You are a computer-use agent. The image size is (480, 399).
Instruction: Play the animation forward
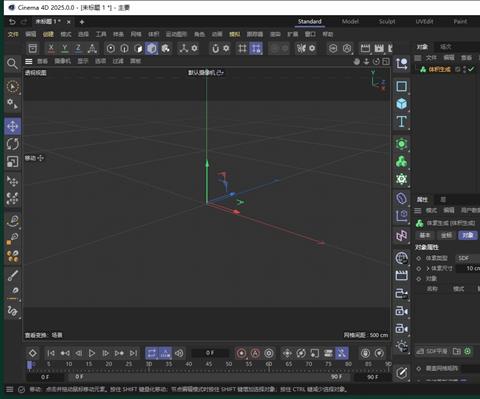(x=92, y=353)
